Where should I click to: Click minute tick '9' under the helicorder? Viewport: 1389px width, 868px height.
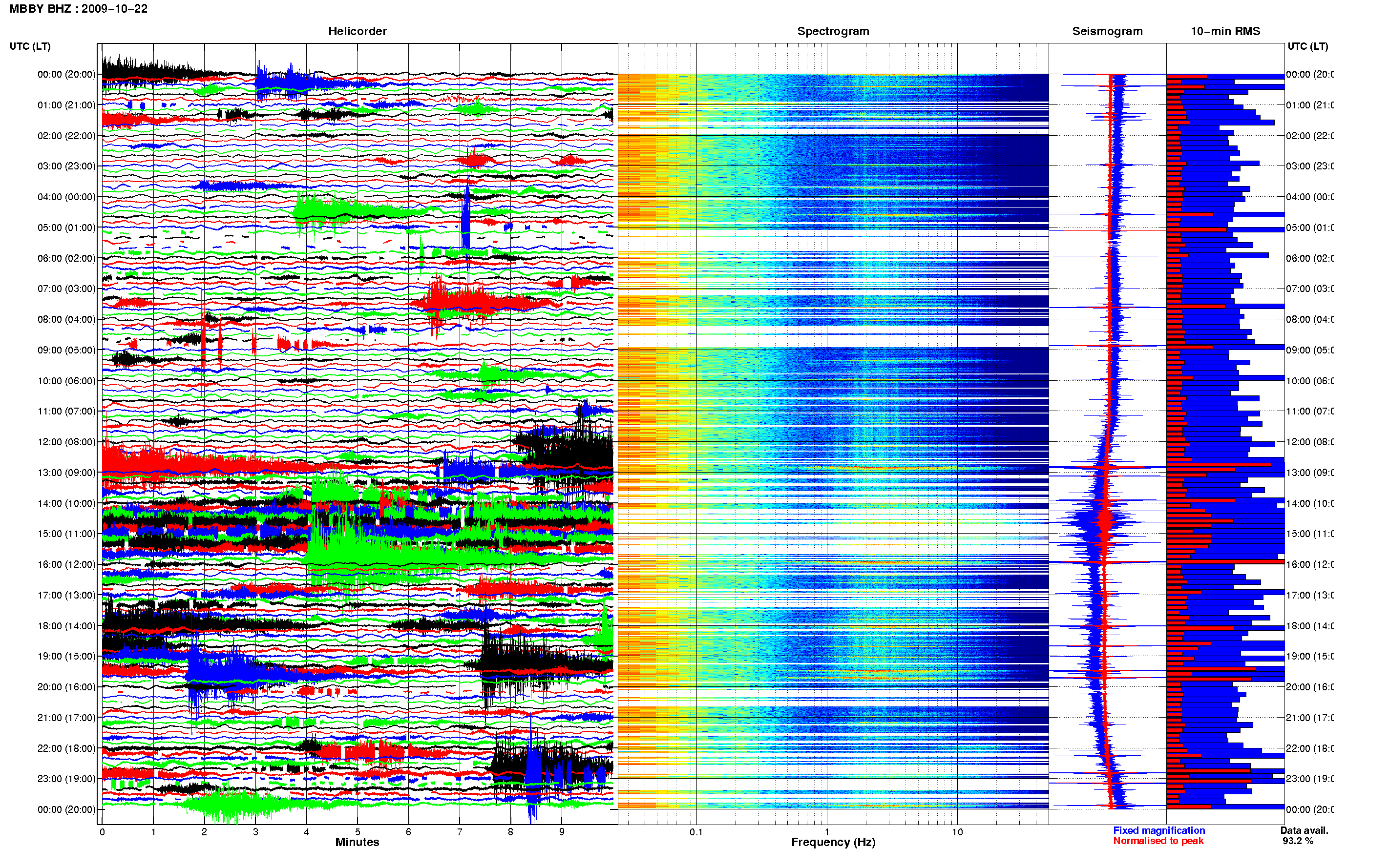(562, 832)
